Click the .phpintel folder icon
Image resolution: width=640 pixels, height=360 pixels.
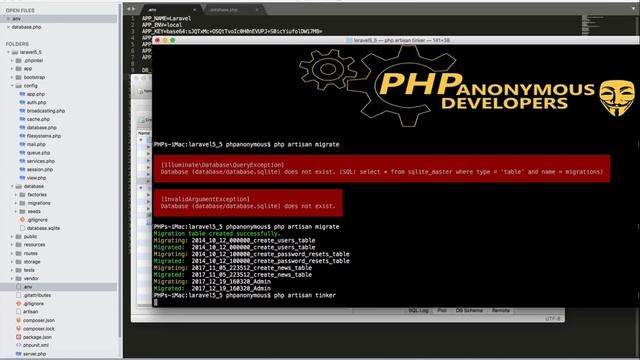[18, 60]
